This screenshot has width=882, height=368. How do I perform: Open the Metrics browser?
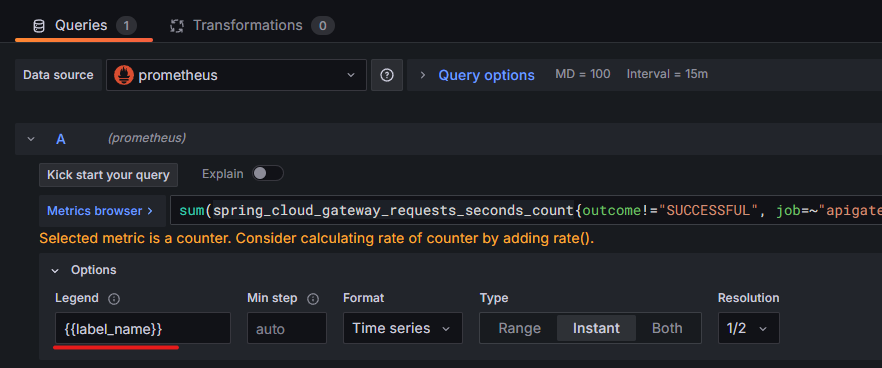click(100, 211)
